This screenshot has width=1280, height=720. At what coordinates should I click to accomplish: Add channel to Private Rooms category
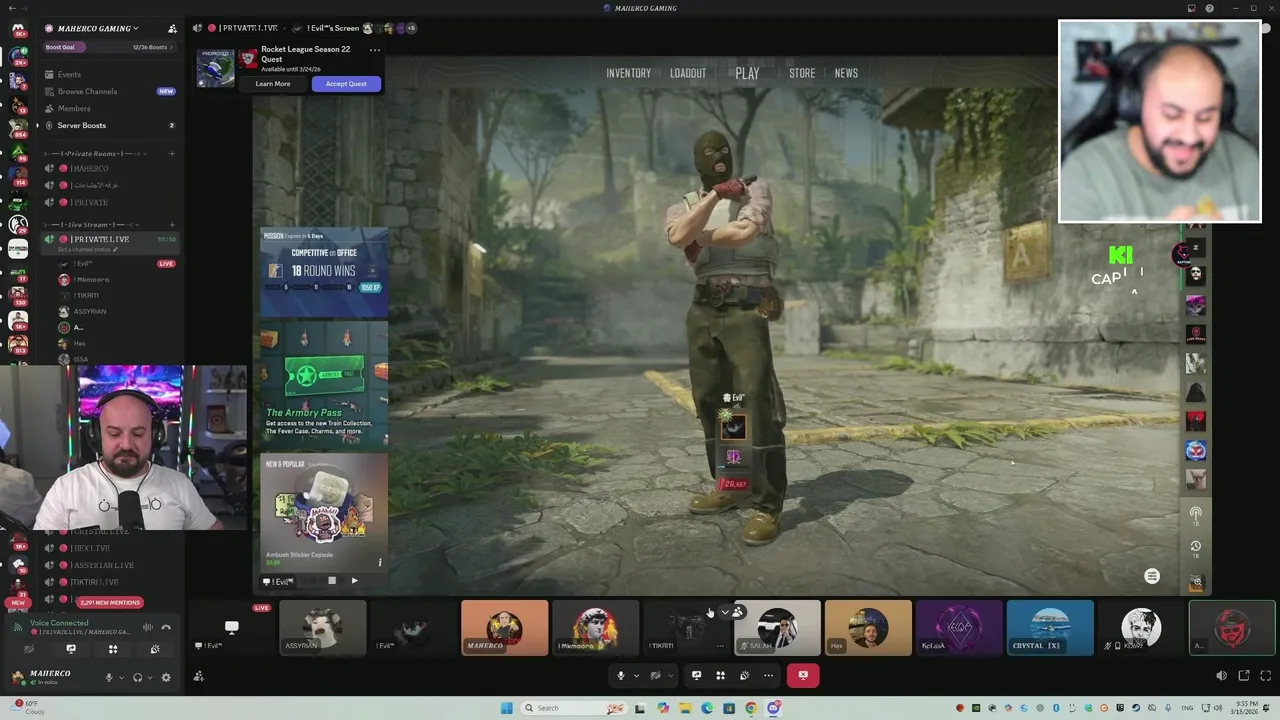coord(172,153)
